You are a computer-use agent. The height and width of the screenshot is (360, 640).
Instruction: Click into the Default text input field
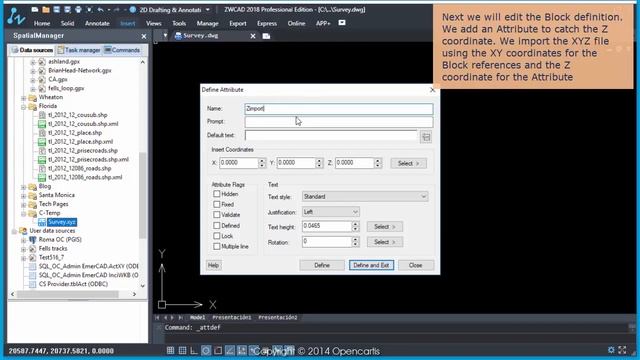pos(331,135)
